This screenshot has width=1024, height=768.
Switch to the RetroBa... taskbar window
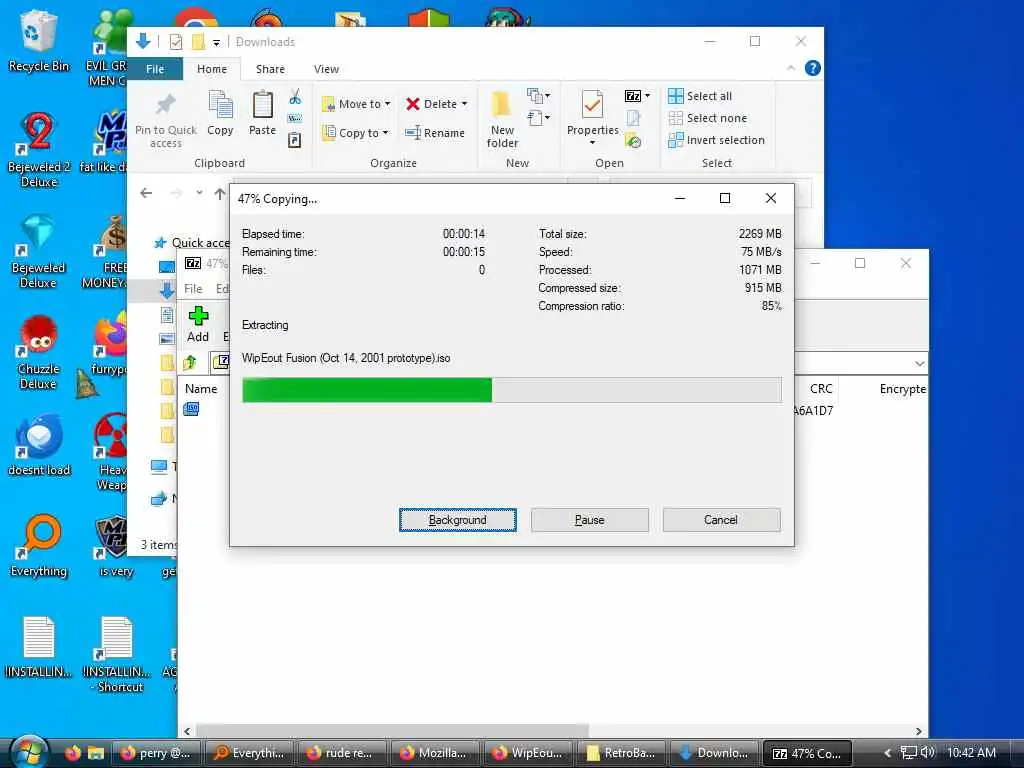622,753
